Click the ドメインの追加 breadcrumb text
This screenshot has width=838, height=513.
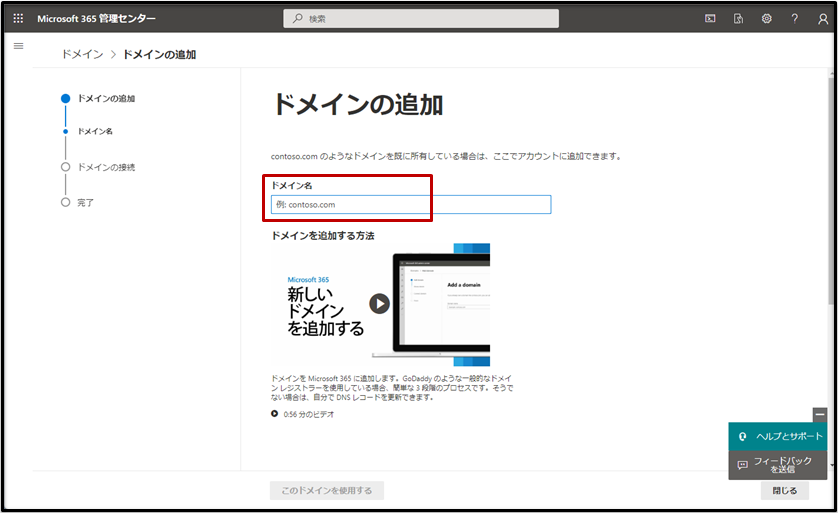[x=159, y=54]
